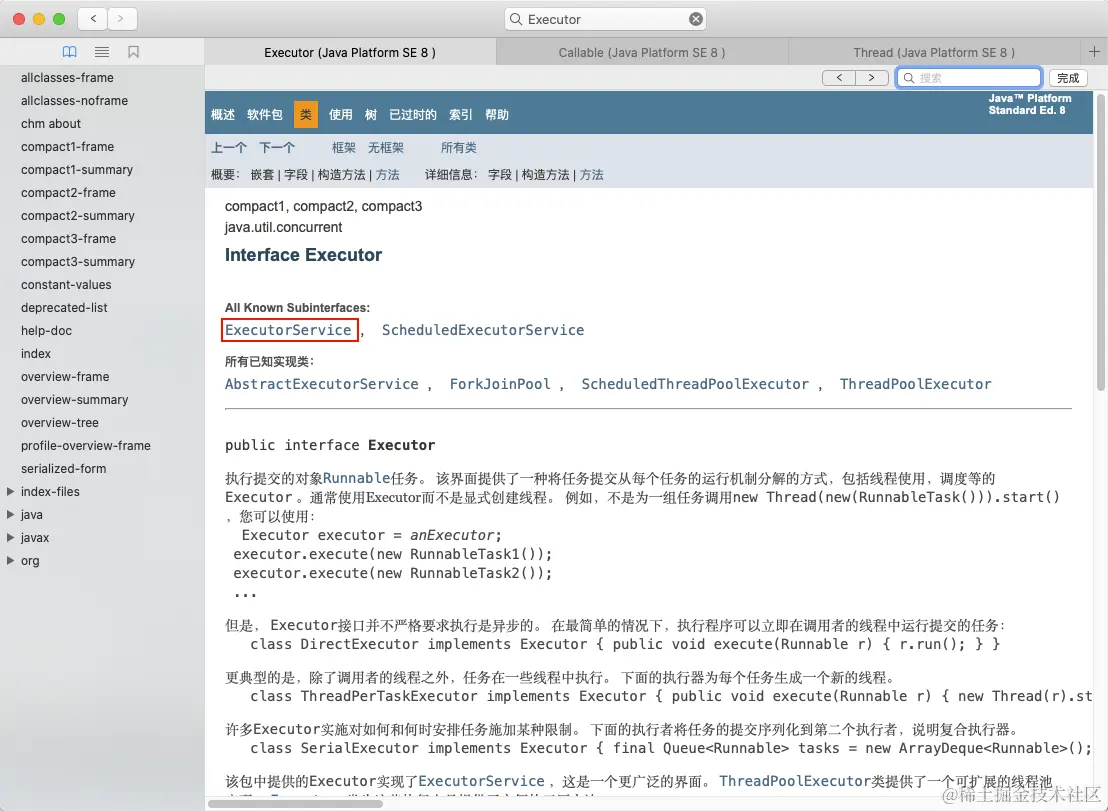The height and width of the screenshot is (811, 1108).
Task: Open the table of contents book icon
Action: point(69,51)
